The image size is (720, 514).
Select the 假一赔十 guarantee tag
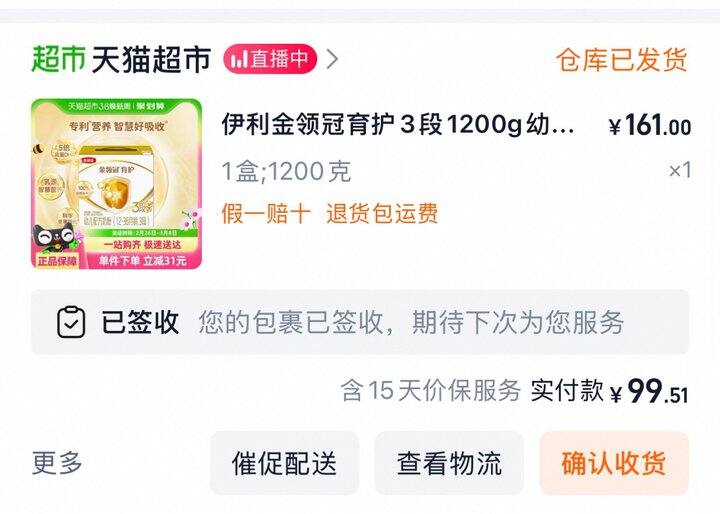point(266,214)
